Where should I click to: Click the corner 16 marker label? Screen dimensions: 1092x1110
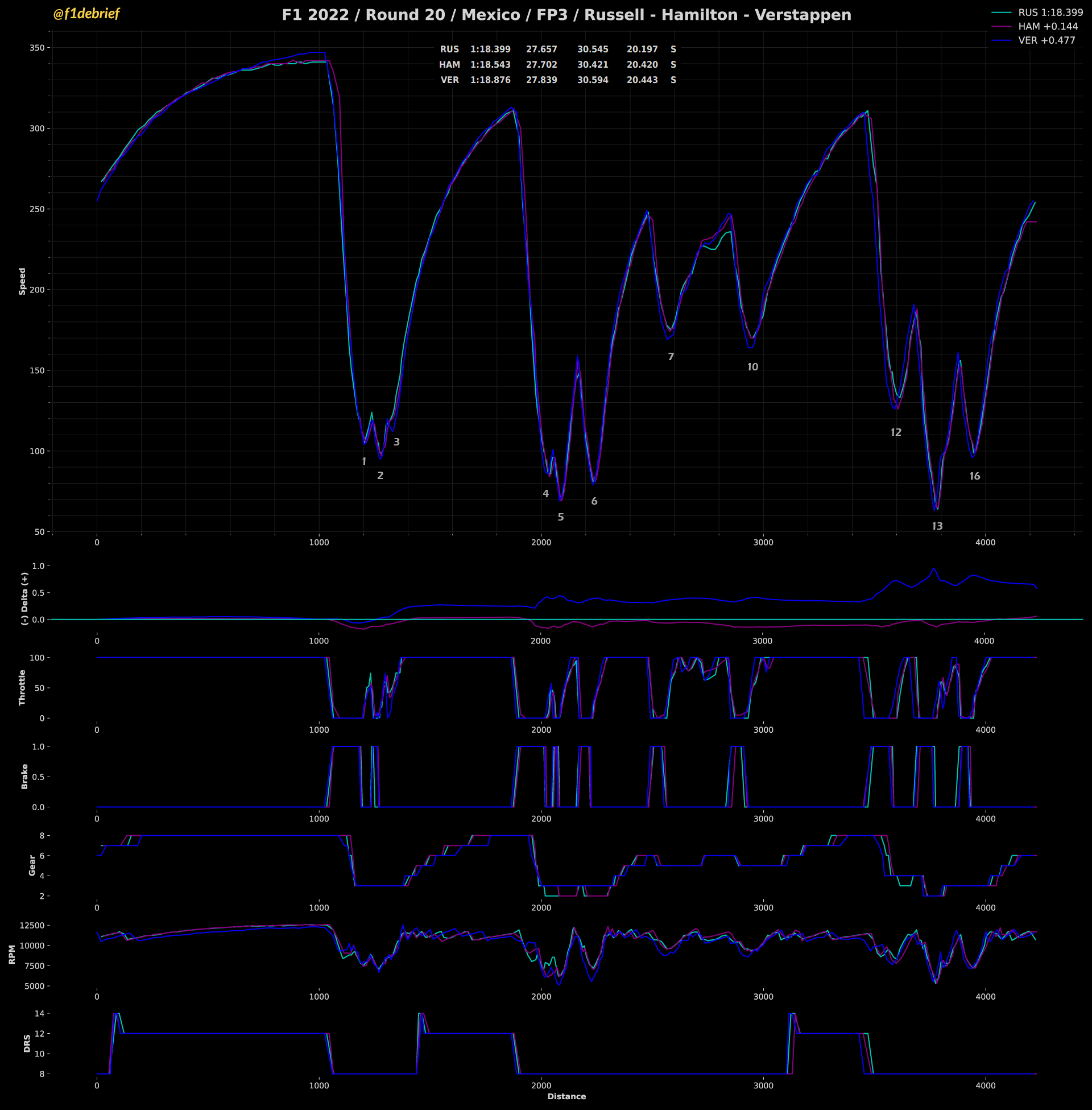(974, 476)
